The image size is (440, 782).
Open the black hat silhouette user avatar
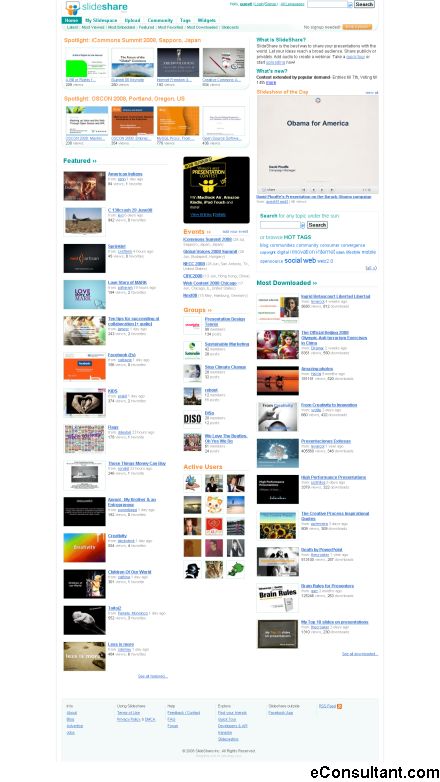coord(192,569)
